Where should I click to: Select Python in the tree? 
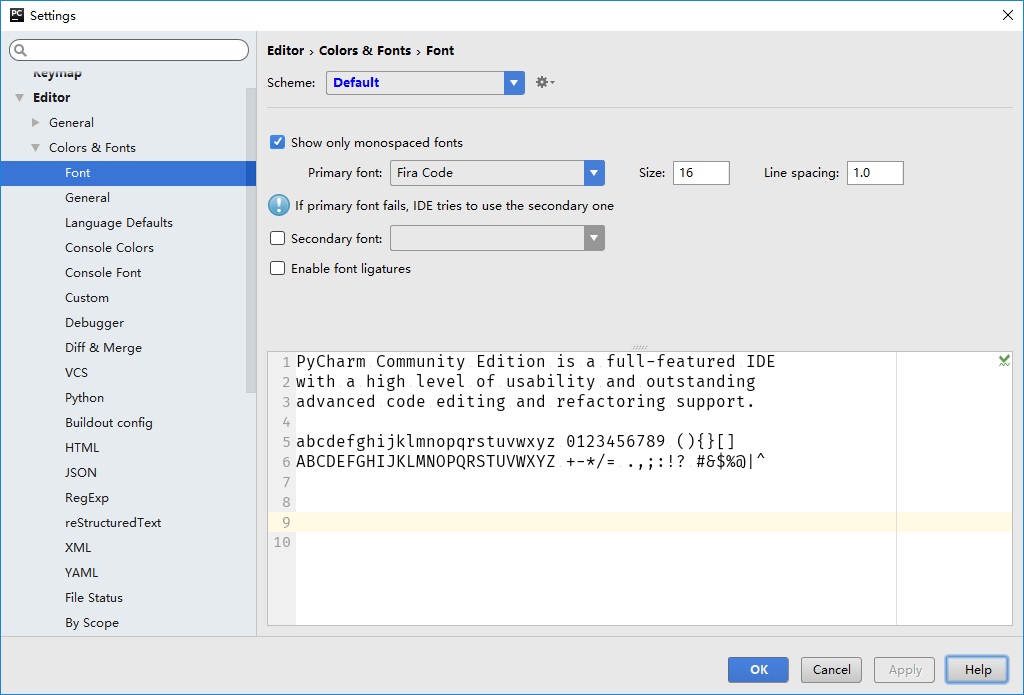pyautogui.click(x=84, y=398)
